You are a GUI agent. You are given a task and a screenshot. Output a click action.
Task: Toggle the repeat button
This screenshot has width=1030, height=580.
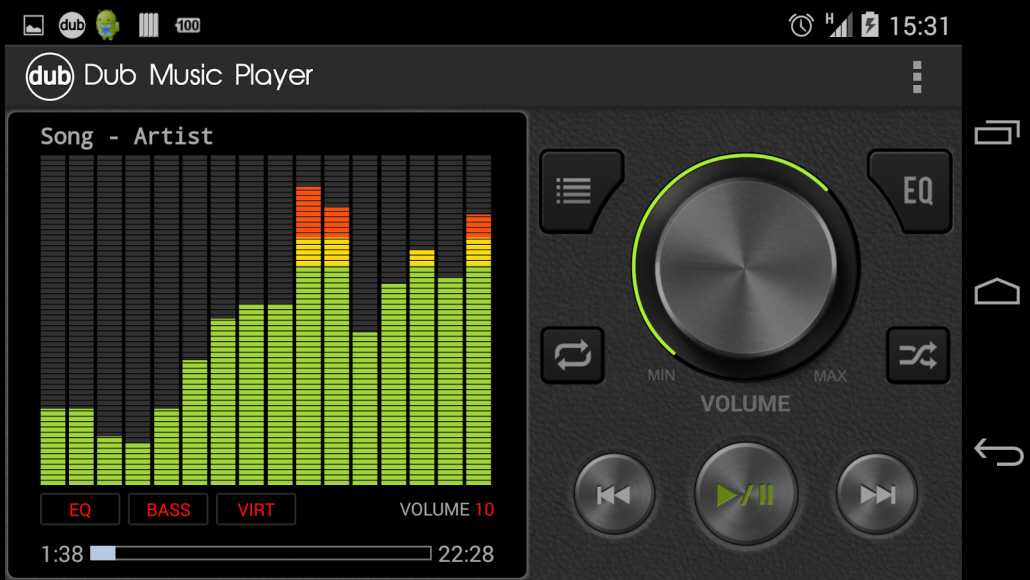coord(572,355)
